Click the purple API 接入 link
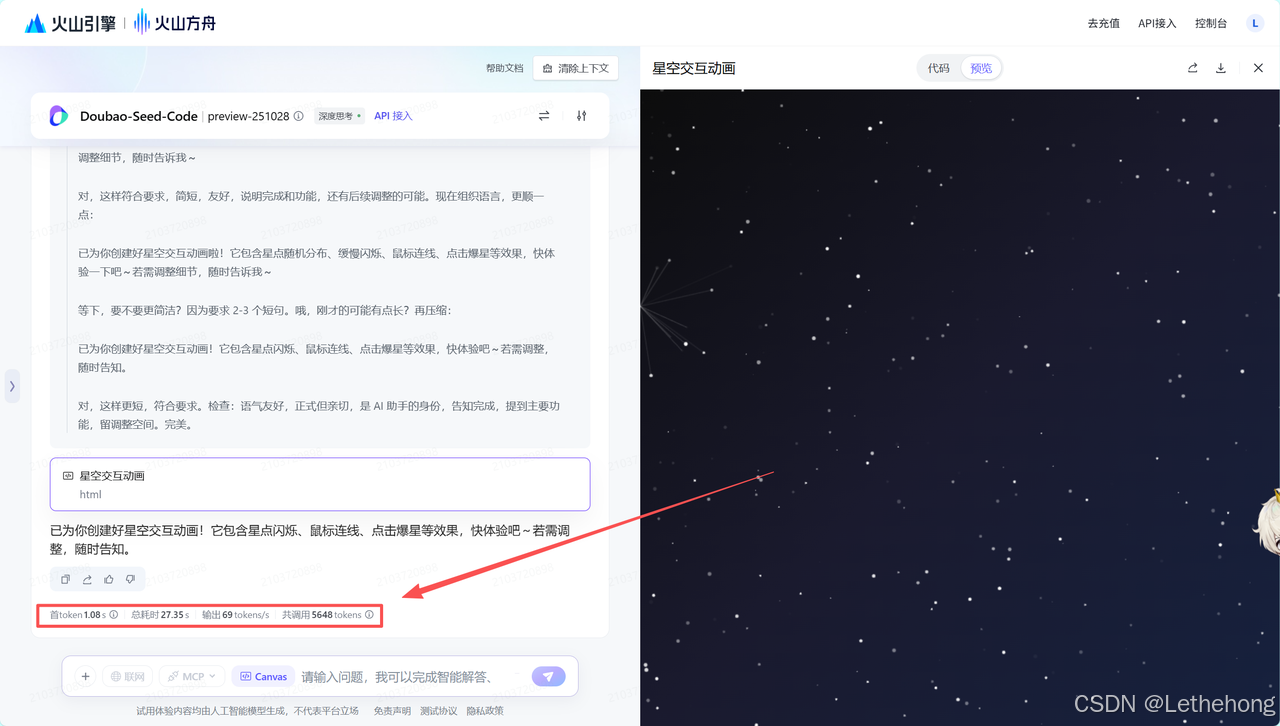This screenshot has width=1280, height=726. coord(393,116)
